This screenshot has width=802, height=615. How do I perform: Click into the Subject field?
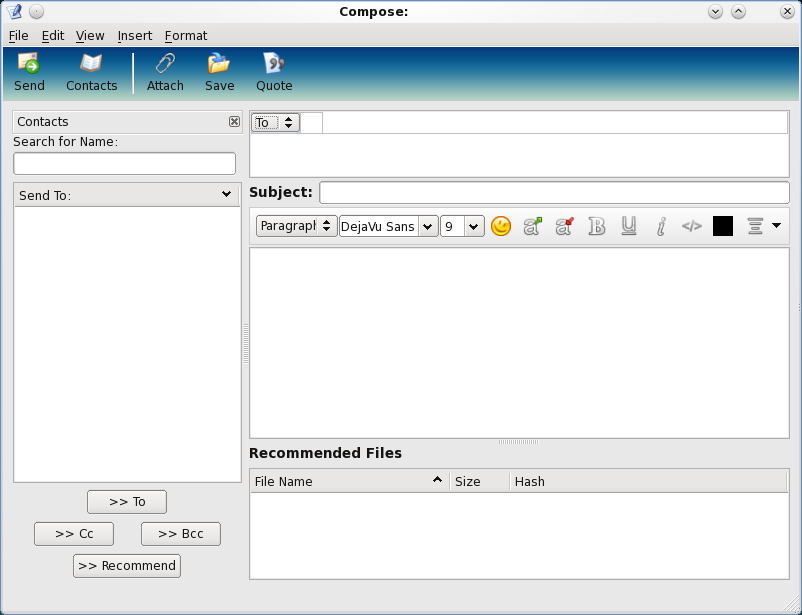tap(554, 192)
